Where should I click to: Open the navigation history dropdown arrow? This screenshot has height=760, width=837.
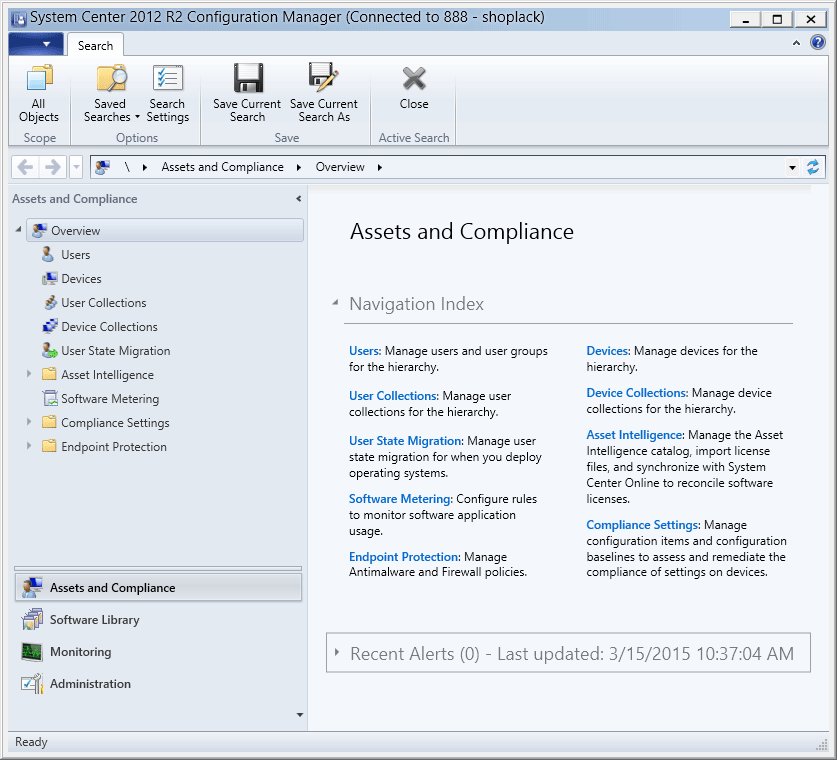(76, 167)
